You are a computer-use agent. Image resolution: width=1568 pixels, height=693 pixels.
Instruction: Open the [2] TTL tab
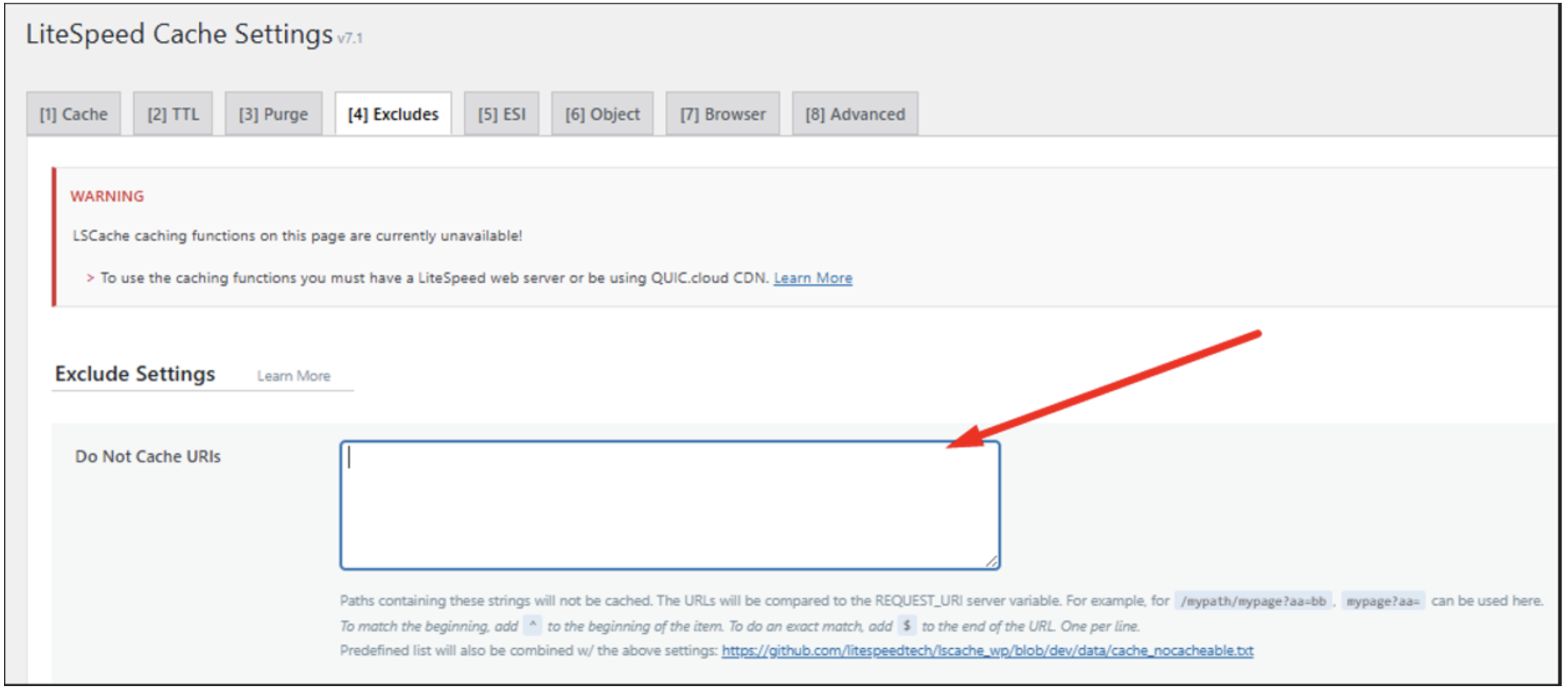[x=173, y=114]
